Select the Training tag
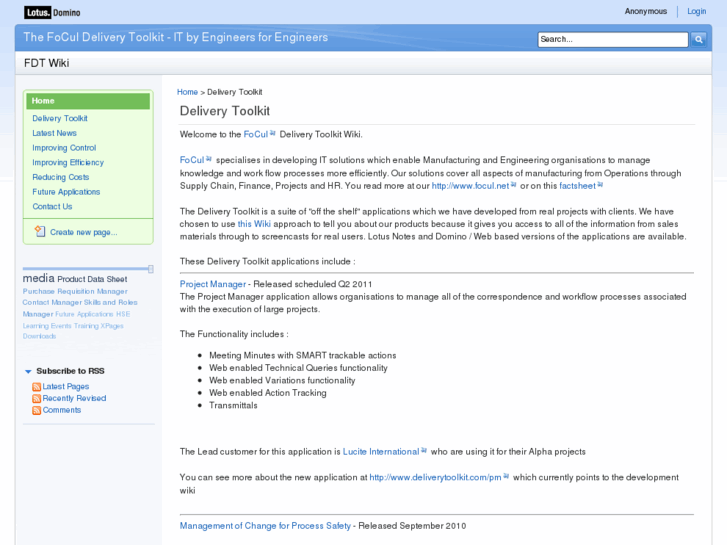 86,326
